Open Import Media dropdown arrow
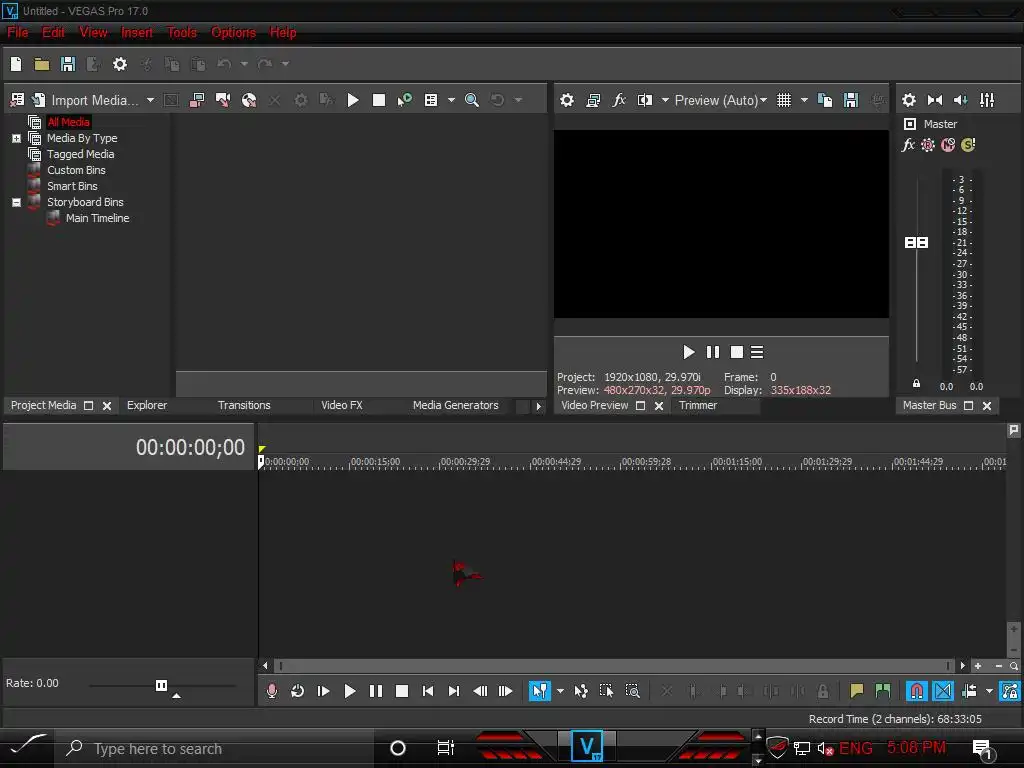Screen dimensions: 1024x768 coord(150,100)
